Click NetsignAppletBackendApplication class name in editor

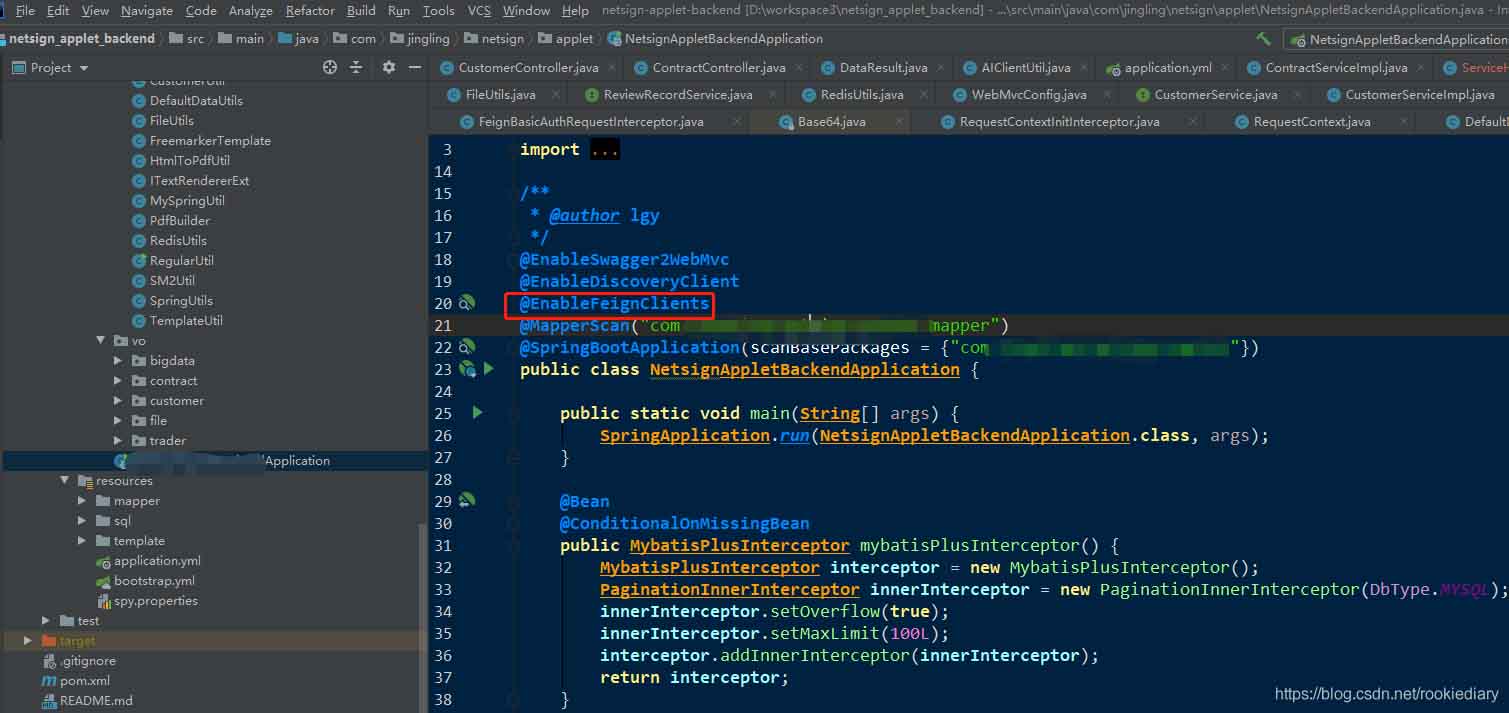click(x=804, y=370)
